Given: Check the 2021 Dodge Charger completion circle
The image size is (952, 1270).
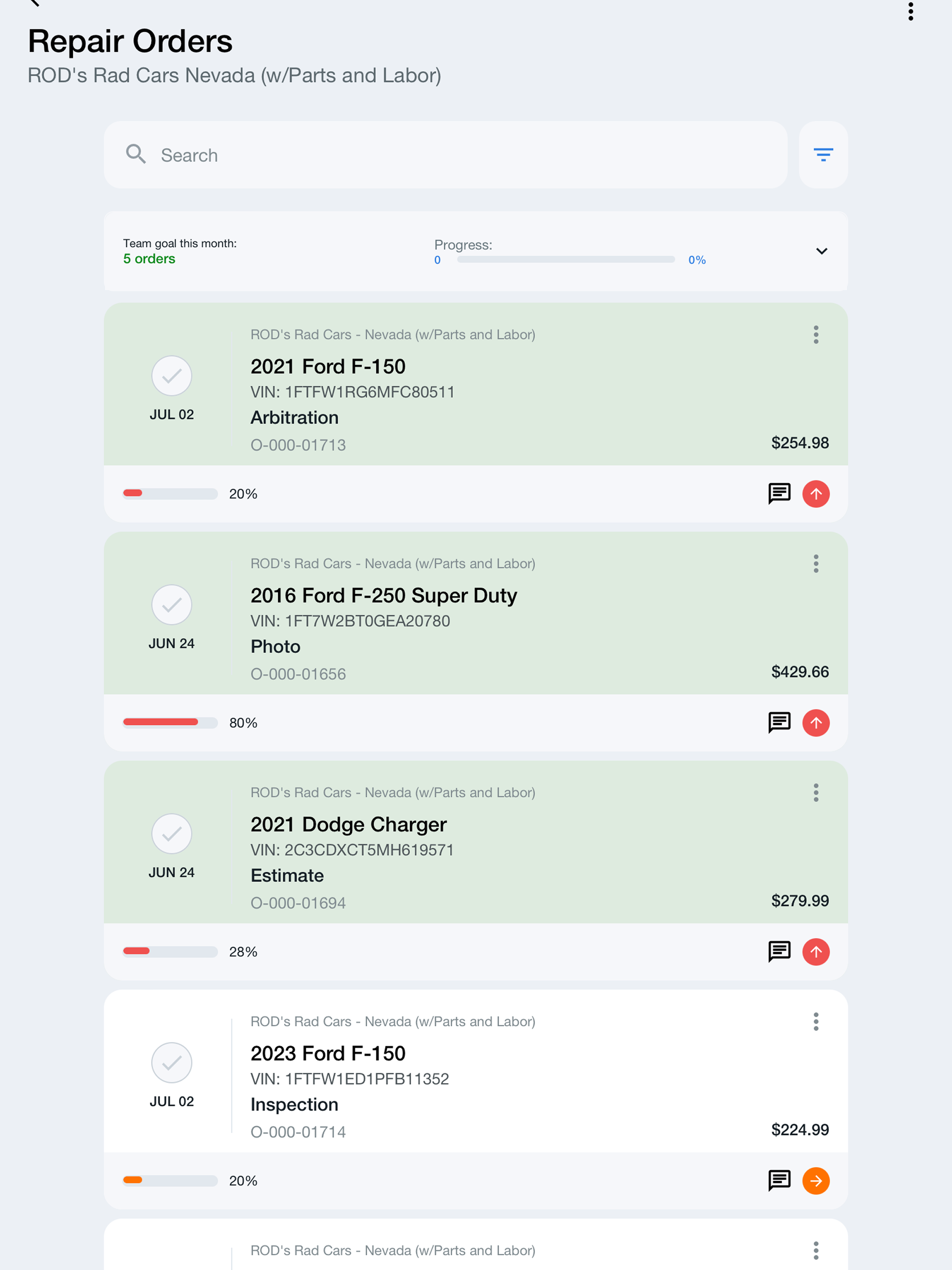Looking at the screenshot, I should 172,834.
